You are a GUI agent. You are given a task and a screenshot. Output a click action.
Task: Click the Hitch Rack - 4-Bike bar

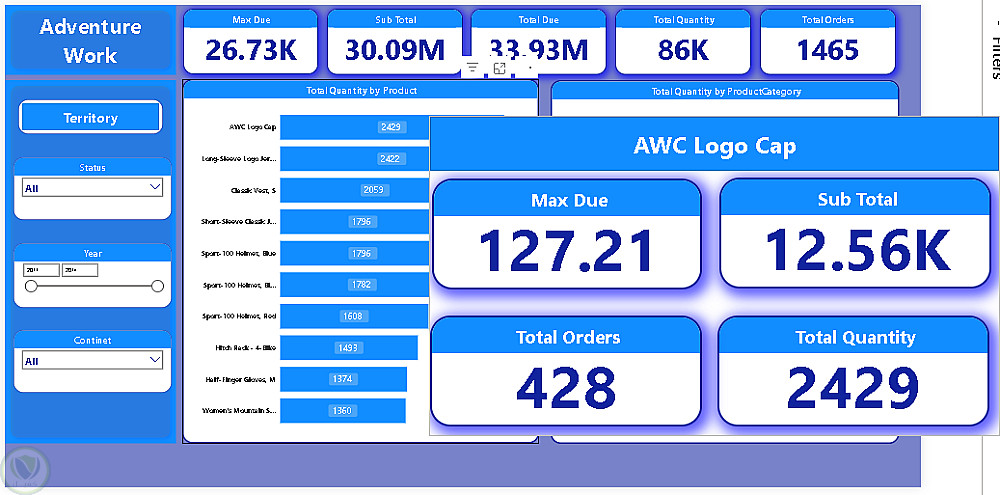point(349,348)
